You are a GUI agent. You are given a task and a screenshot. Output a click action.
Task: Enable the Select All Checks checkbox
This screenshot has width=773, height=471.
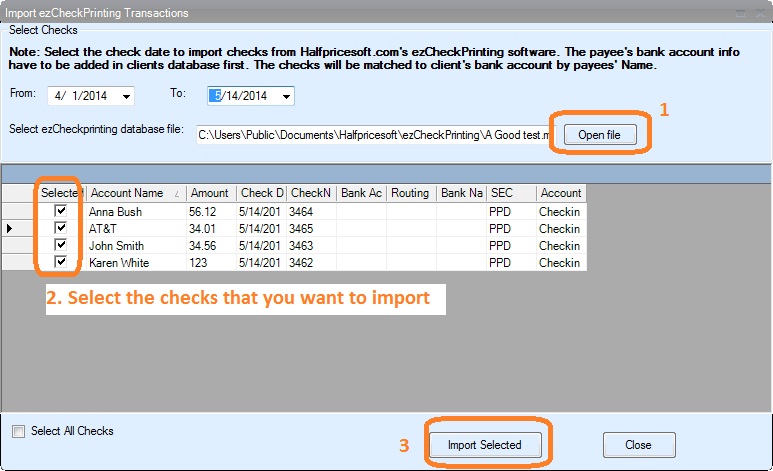[x=19, y=432]
